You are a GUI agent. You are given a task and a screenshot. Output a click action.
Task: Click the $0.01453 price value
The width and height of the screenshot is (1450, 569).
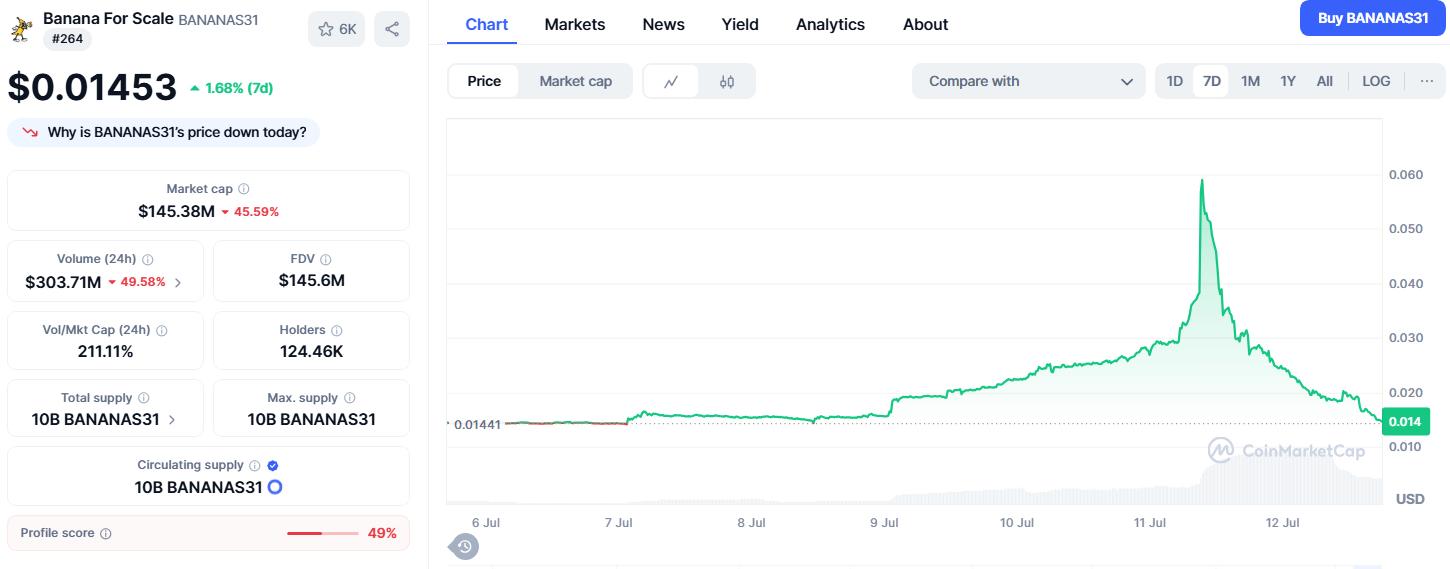pyautogui.click(x=92, y=88)
